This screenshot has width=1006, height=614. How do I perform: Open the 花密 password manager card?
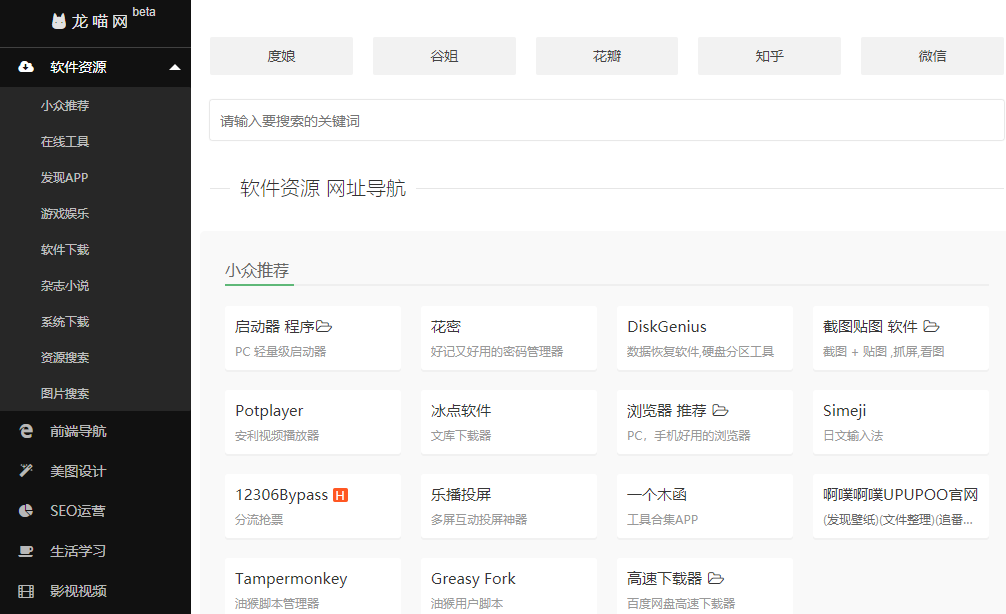pyautogui.click(x=509, y=338)
